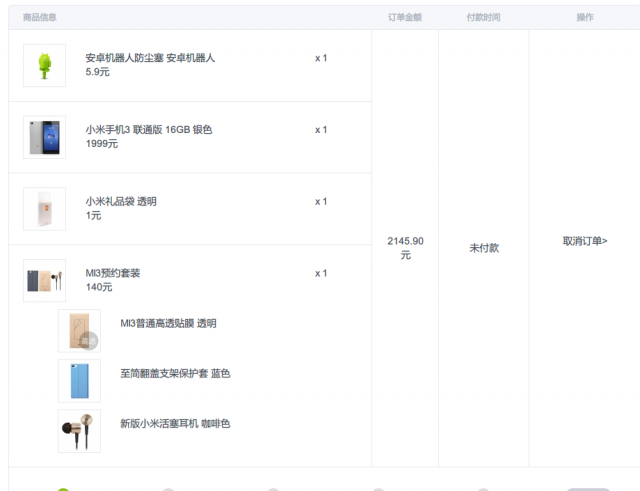Viewport: 640px width, 491px height.
Task: Click the 操作 column header
Action: tap(585, 17)
